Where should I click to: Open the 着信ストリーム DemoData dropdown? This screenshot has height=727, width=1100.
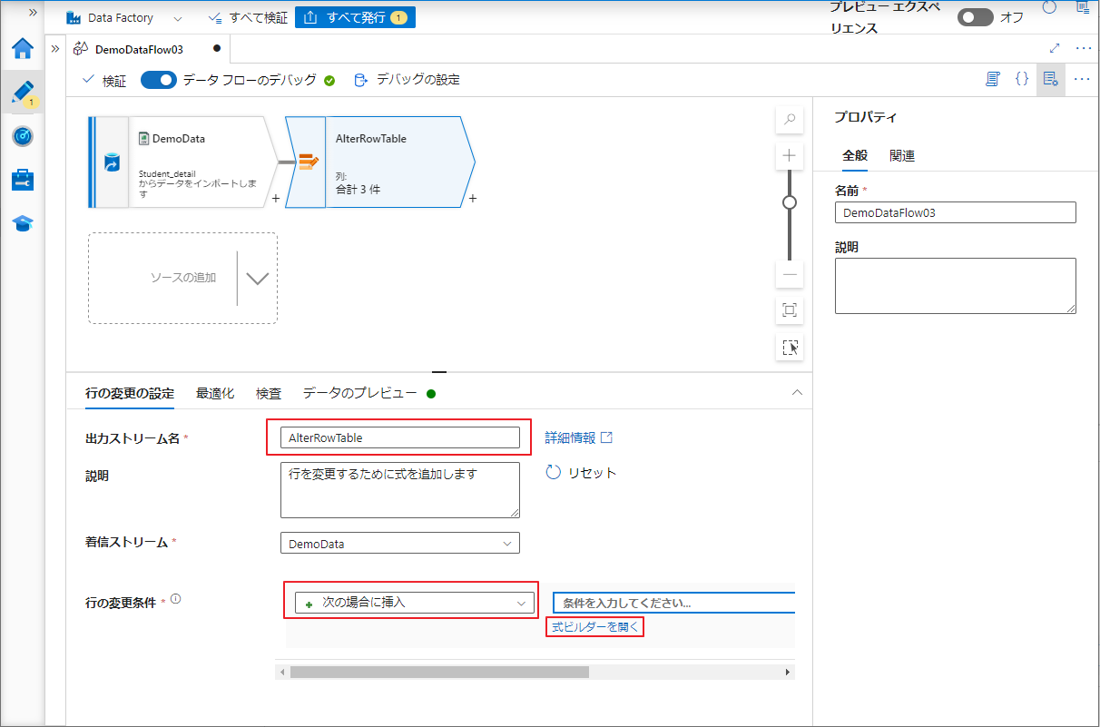(x=400, y=544)
